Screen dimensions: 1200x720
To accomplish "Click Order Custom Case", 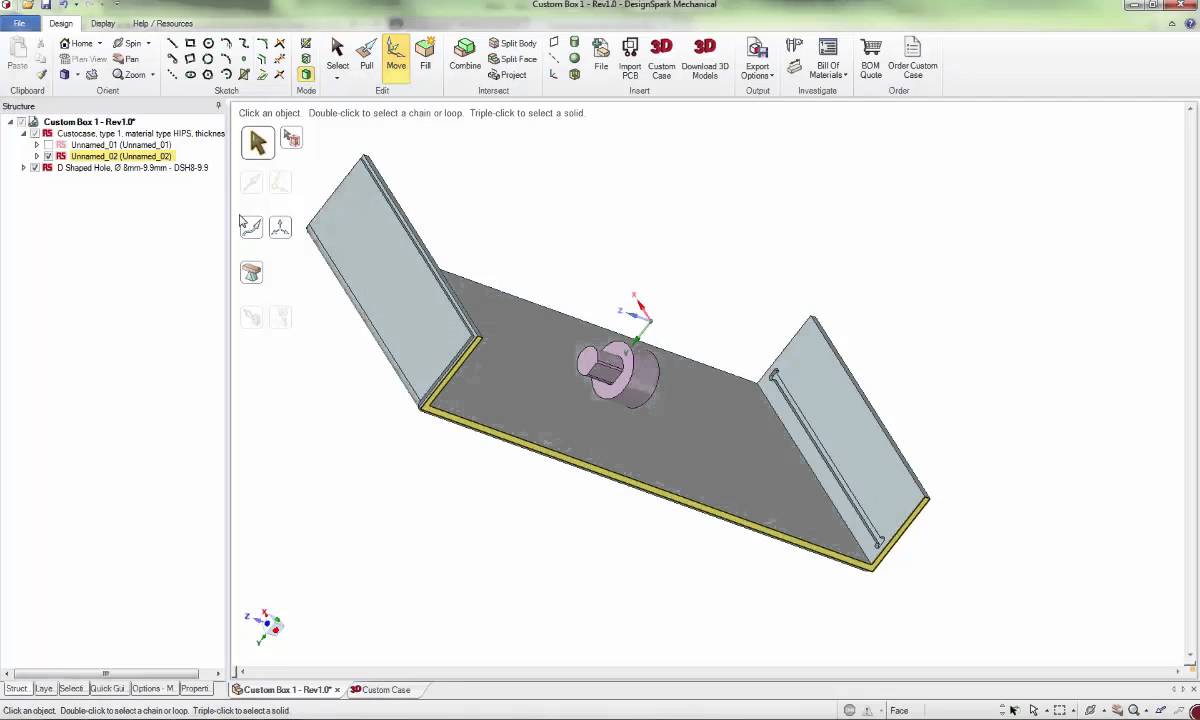I will (x=912, y=58).
